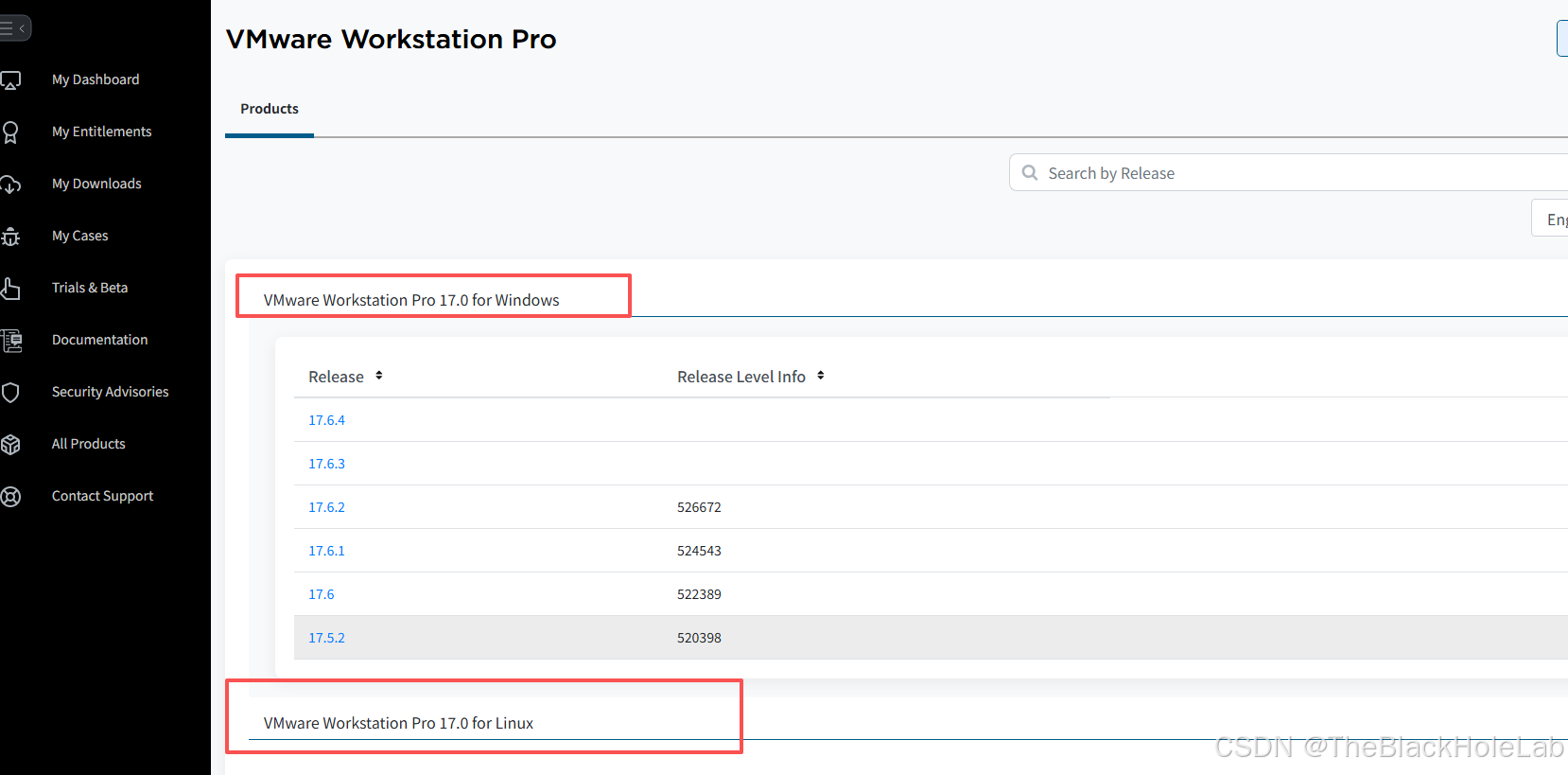Open the language dropdown at right edge
Image resolution: width=1568 pixels, height=775 pixels.
(x=1551, y=220)
